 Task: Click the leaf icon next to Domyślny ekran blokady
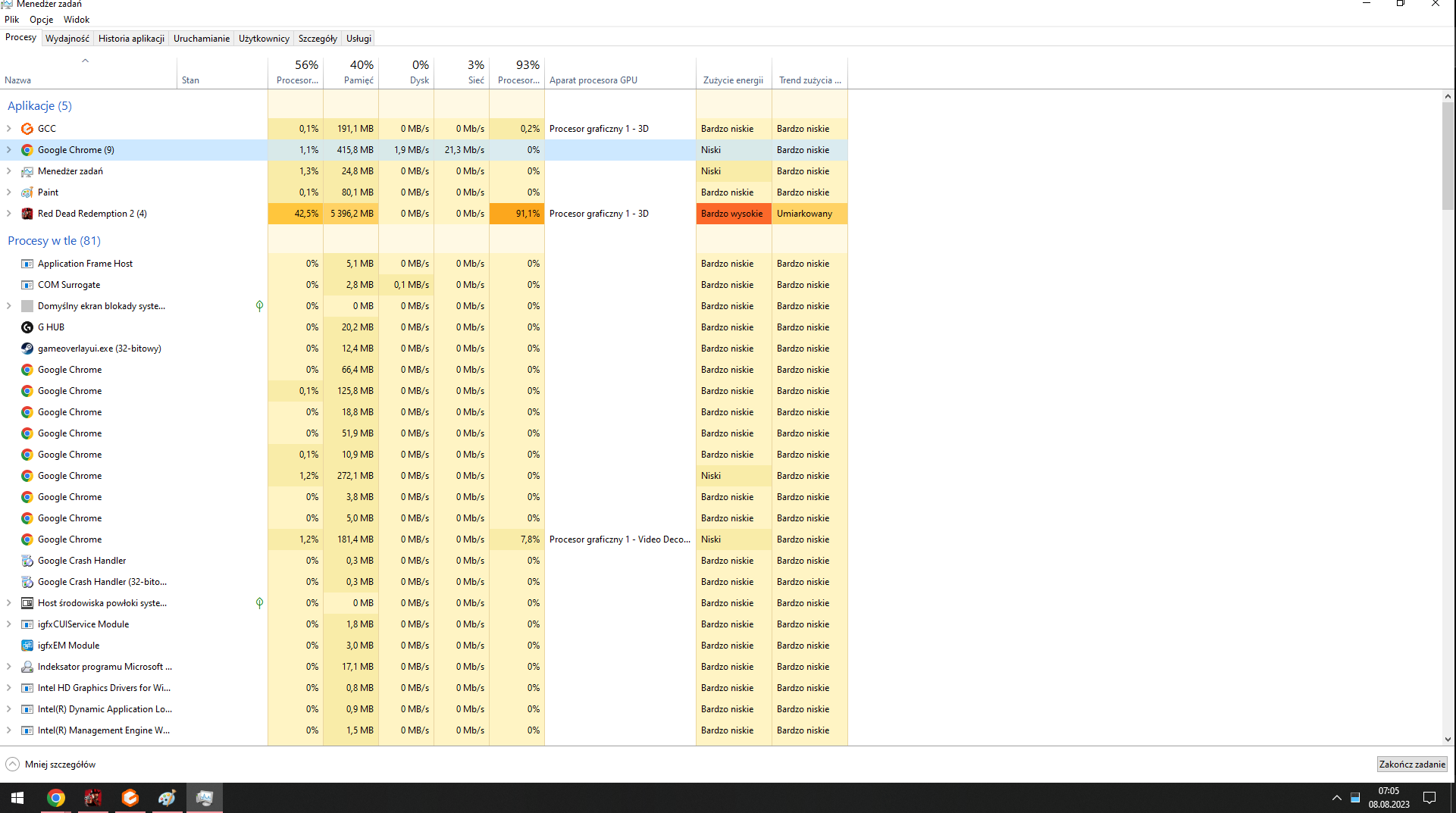259,305
